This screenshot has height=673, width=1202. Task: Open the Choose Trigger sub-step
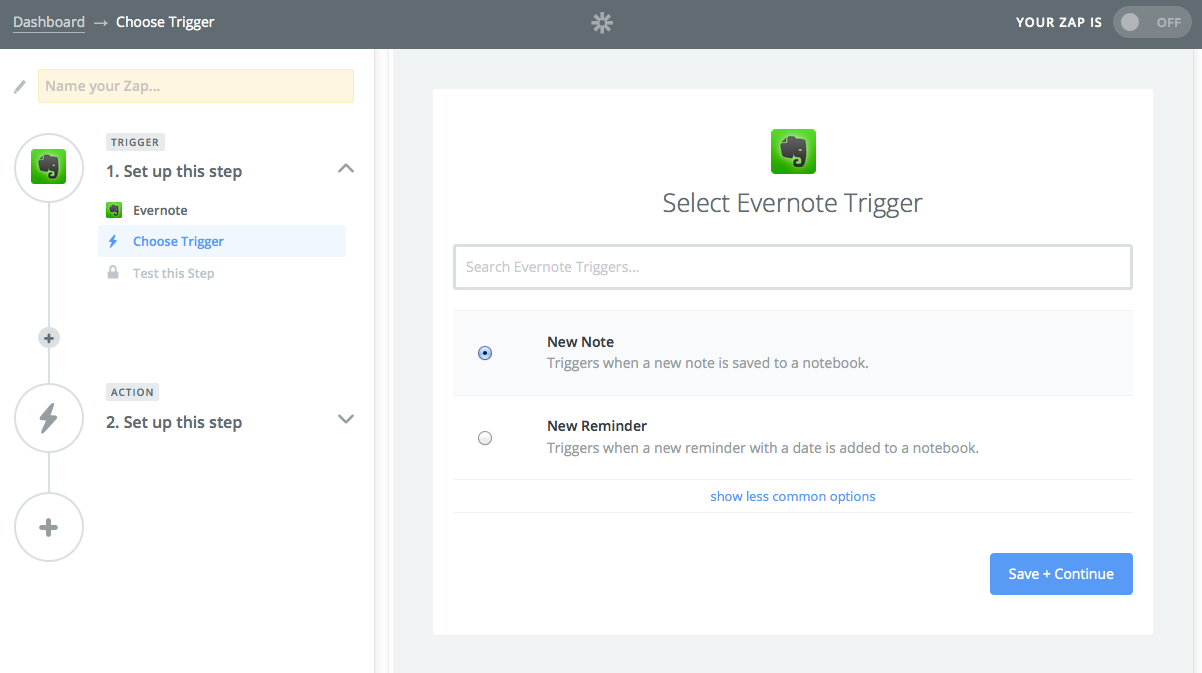coord(222,241)
